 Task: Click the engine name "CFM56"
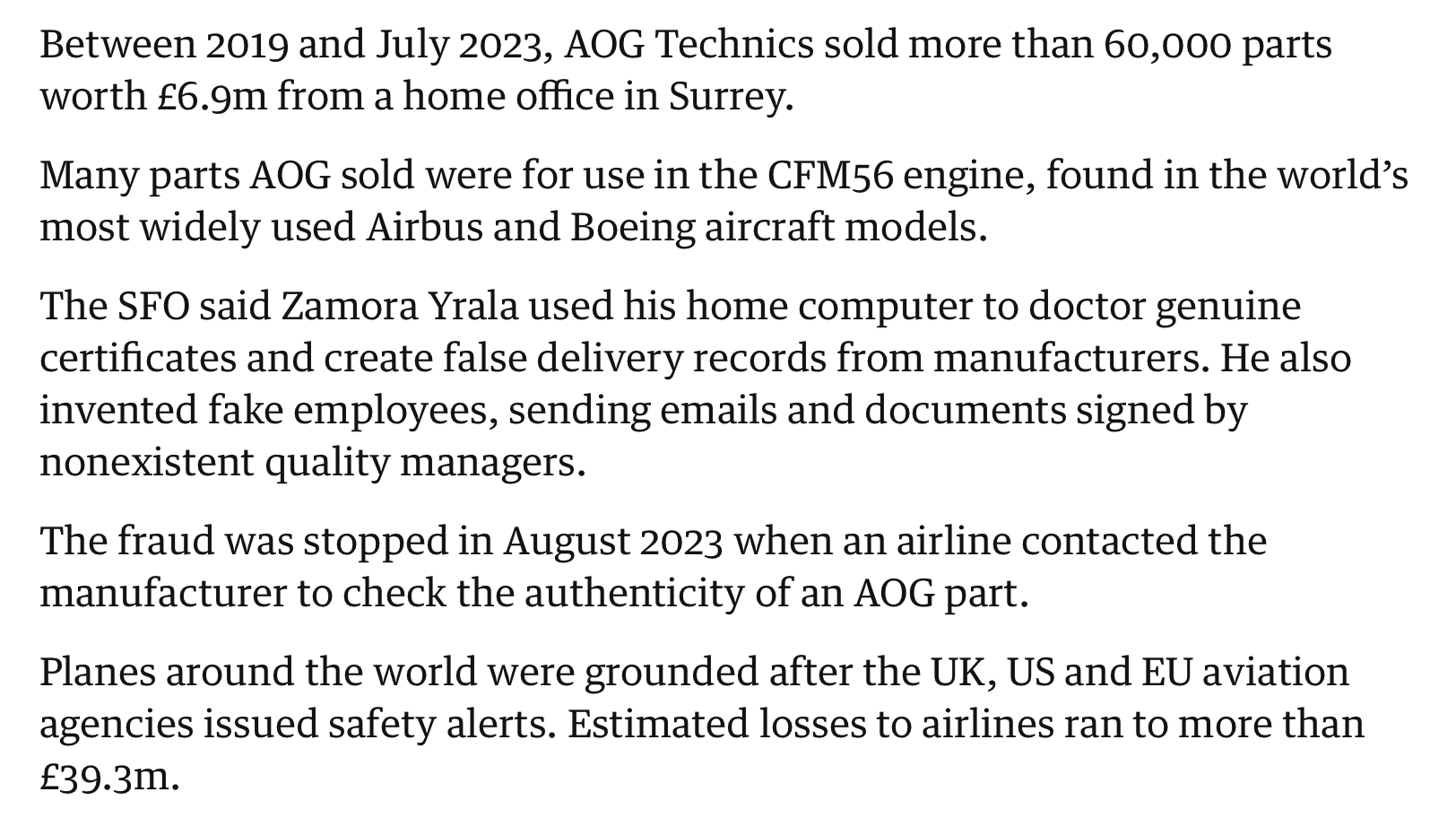pyautogui.click(x=830, y=175)
